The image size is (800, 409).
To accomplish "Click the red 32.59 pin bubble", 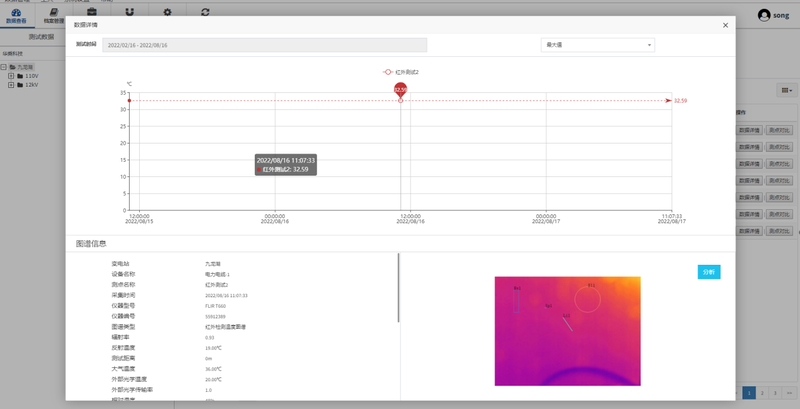I will [x=401, y=89].
